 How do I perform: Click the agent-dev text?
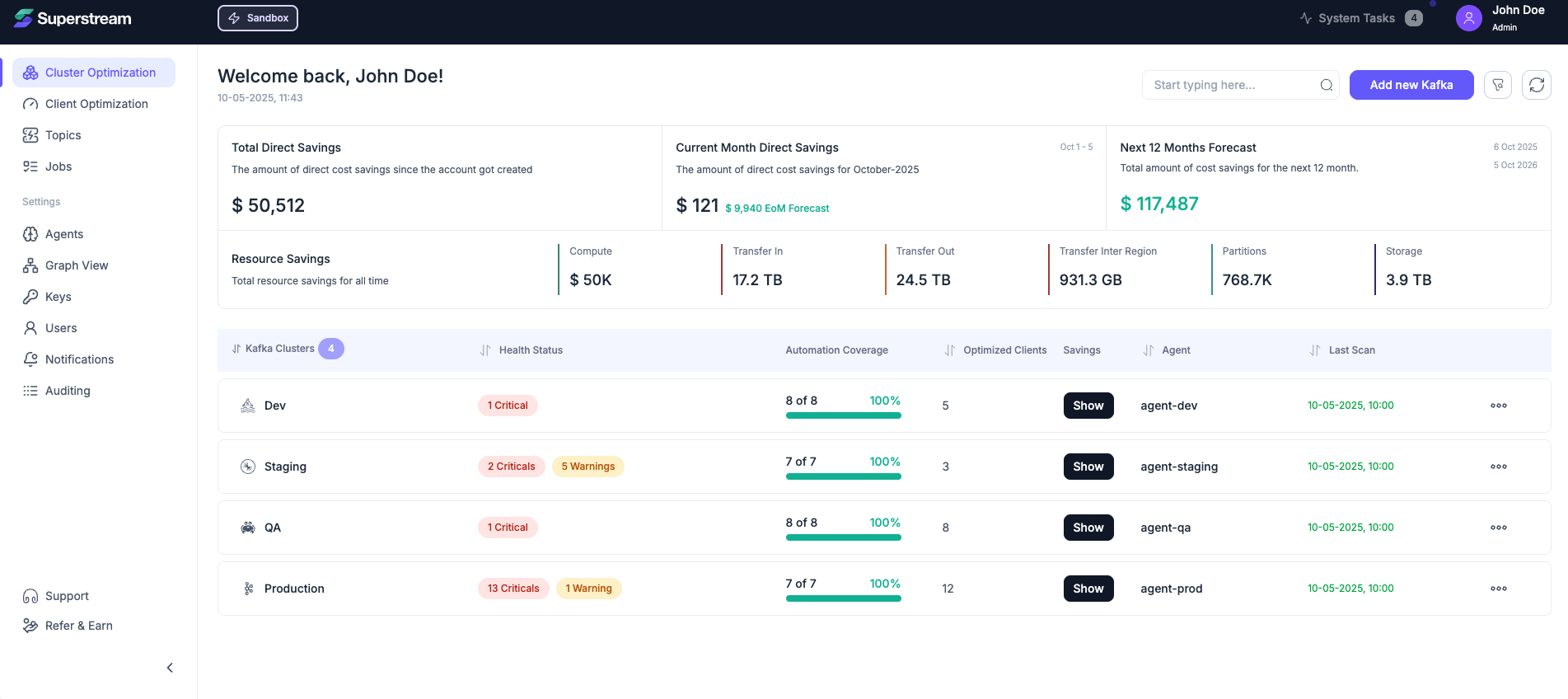point(1169,406)
